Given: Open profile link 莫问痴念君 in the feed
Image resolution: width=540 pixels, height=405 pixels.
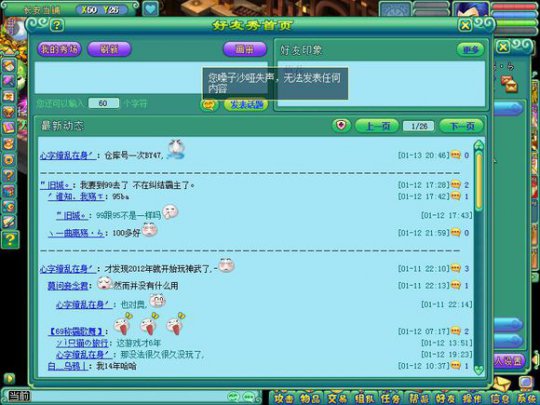Looking at the screenshot, I should click(x=68, y=285).
